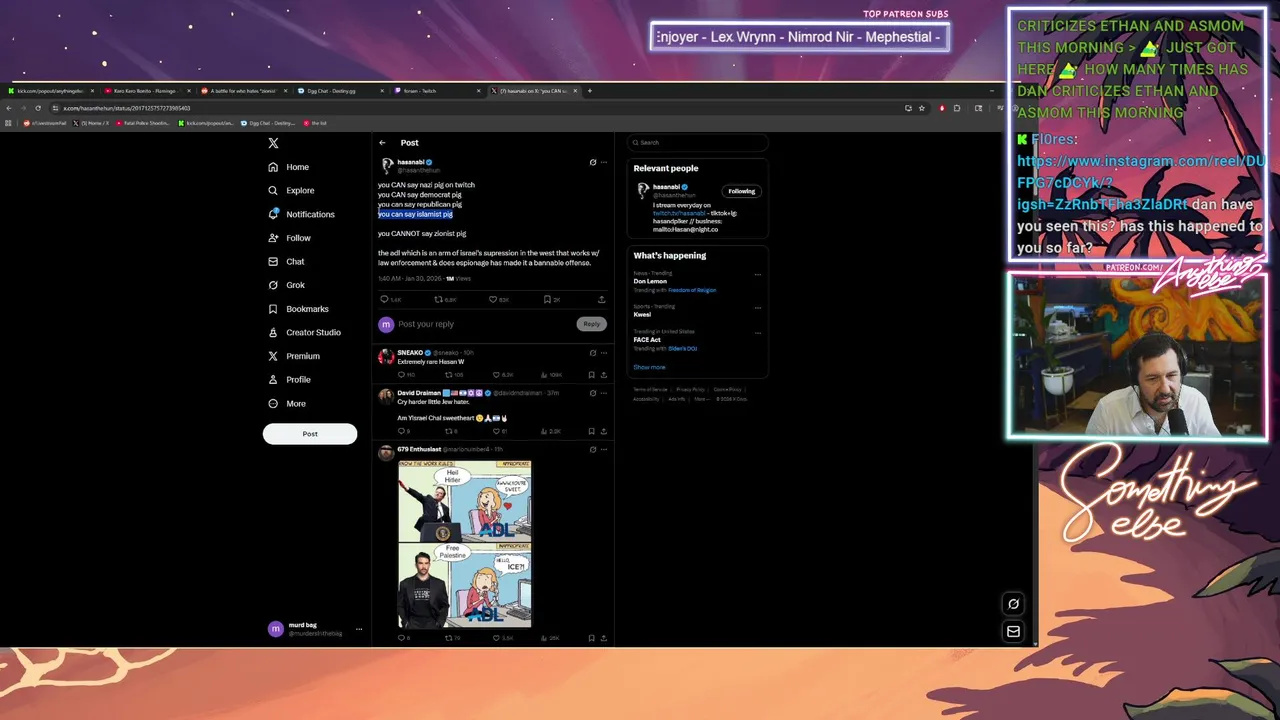Reply to David Draiman's comment

click(x=402, y=431)
